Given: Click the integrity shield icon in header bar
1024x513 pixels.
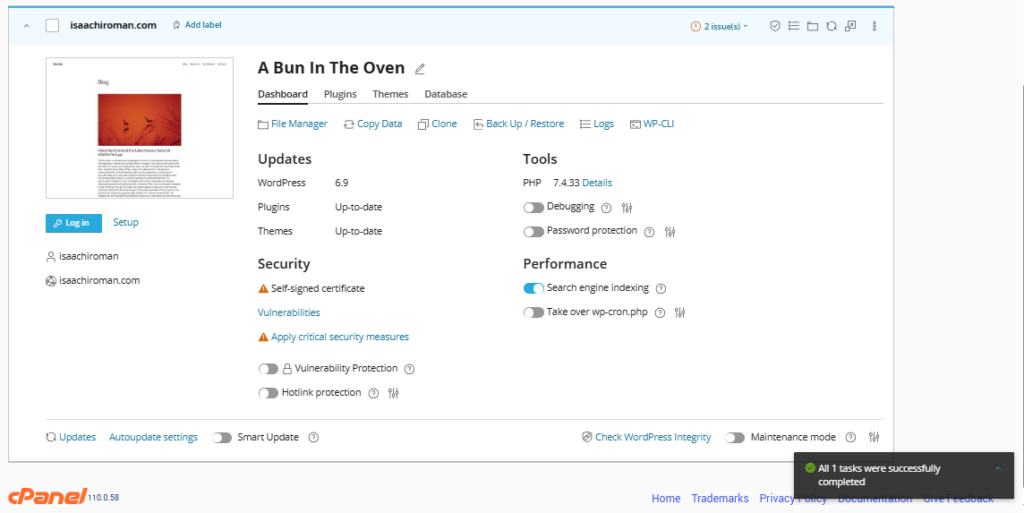Looking at the screenshot, I should [775, 26].
